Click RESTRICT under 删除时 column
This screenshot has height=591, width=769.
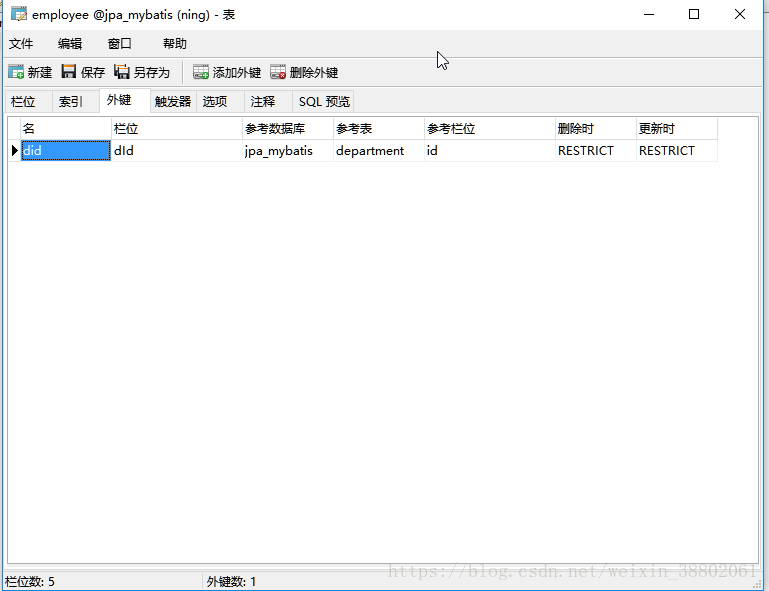[595, 151]
